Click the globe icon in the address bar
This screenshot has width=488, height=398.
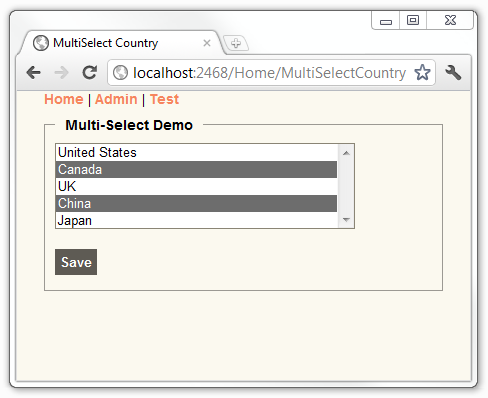coord(120,73)
